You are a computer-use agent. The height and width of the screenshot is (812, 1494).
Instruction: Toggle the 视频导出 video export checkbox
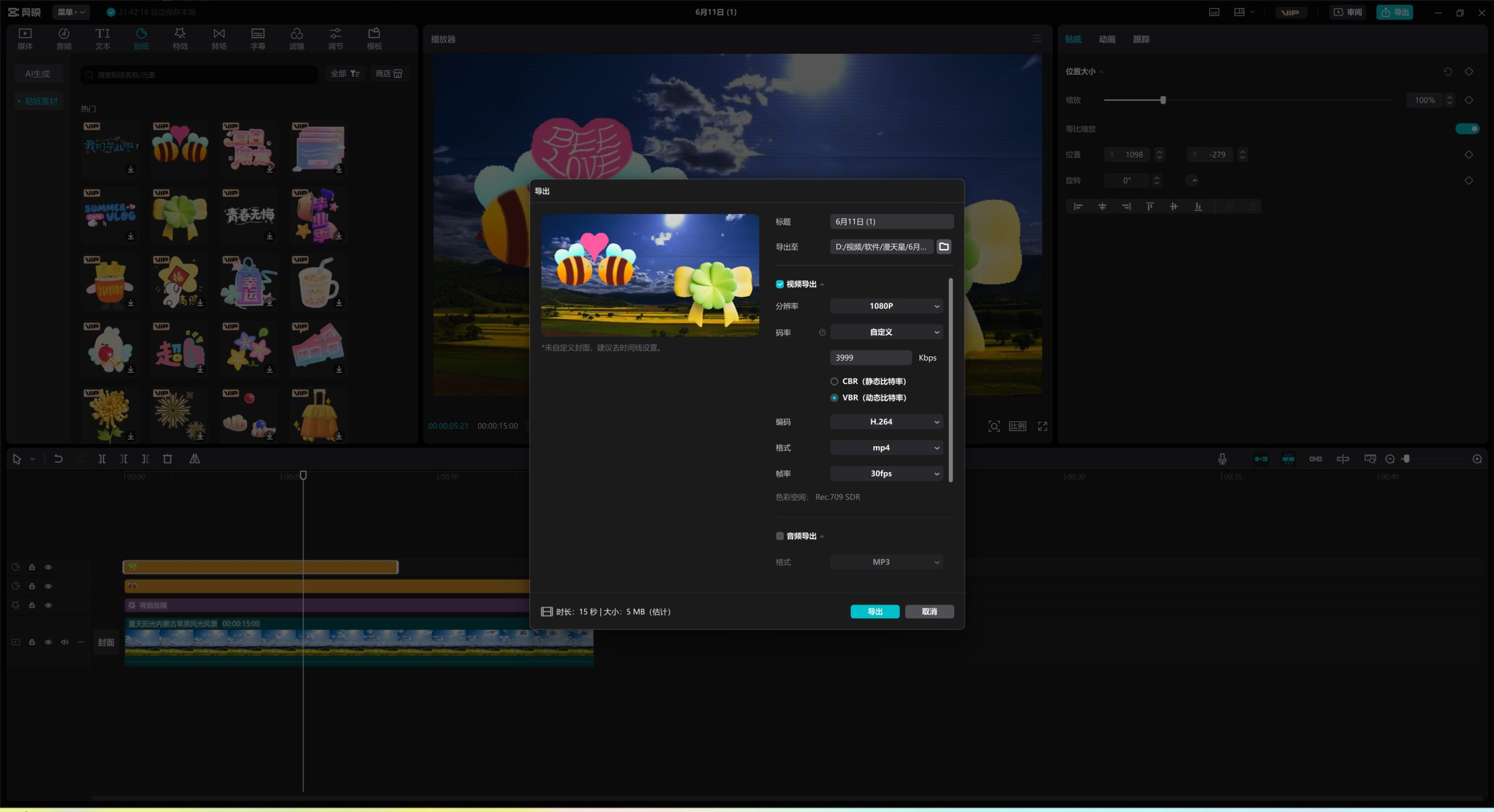(780, 284)
